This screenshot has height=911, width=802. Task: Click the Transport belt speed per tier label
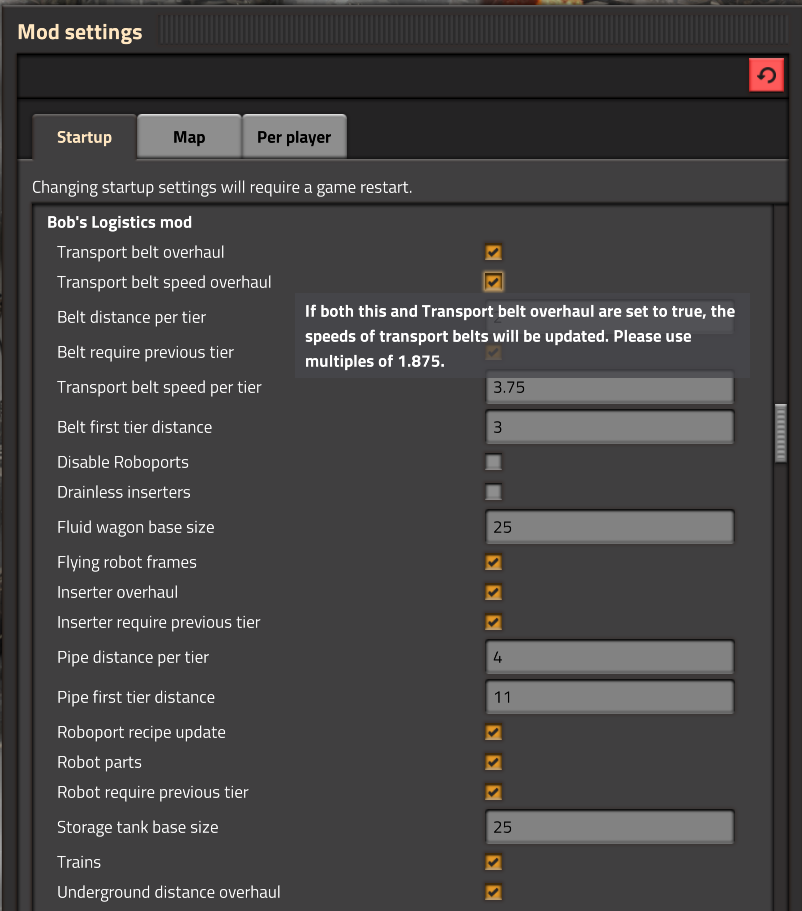click(x=159, y=388)
